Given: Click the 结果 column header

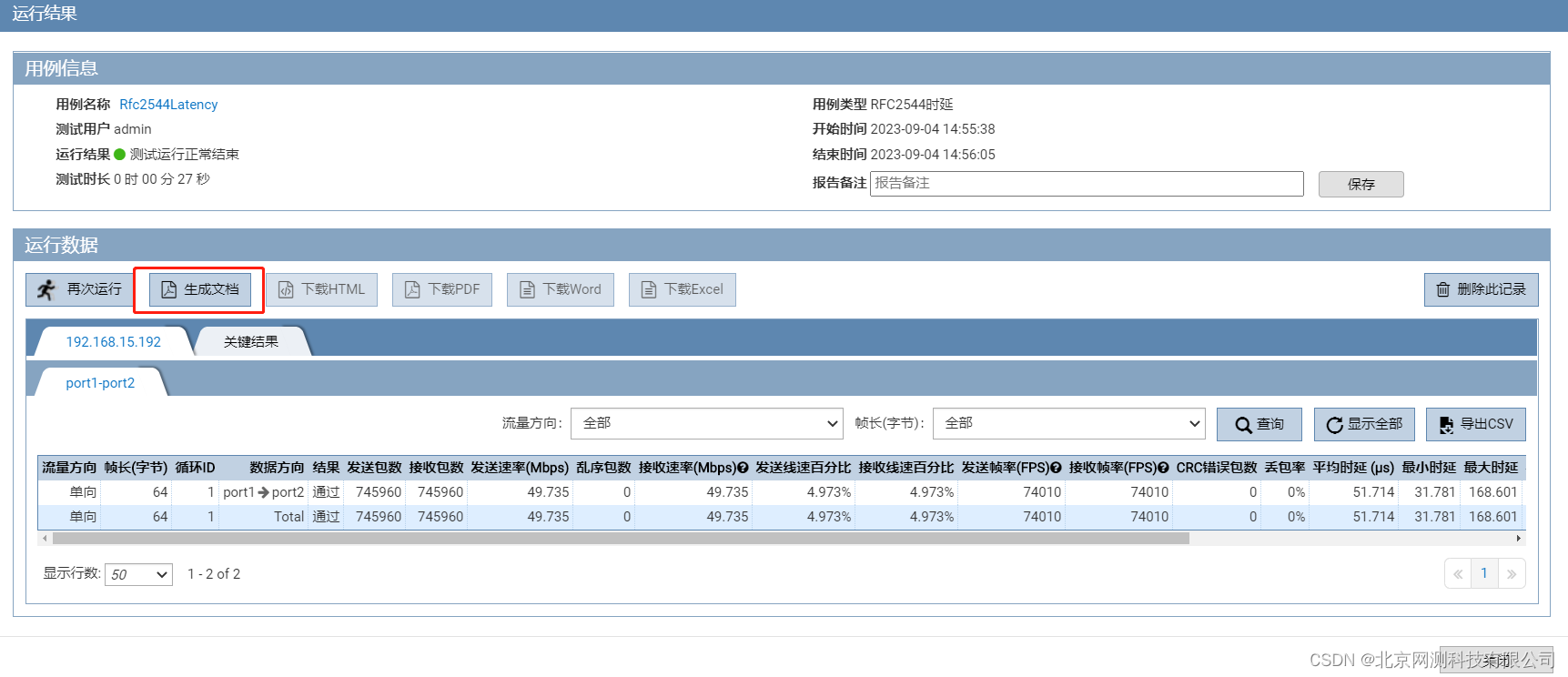Looking at the screenshot, I should coord(326,468).
